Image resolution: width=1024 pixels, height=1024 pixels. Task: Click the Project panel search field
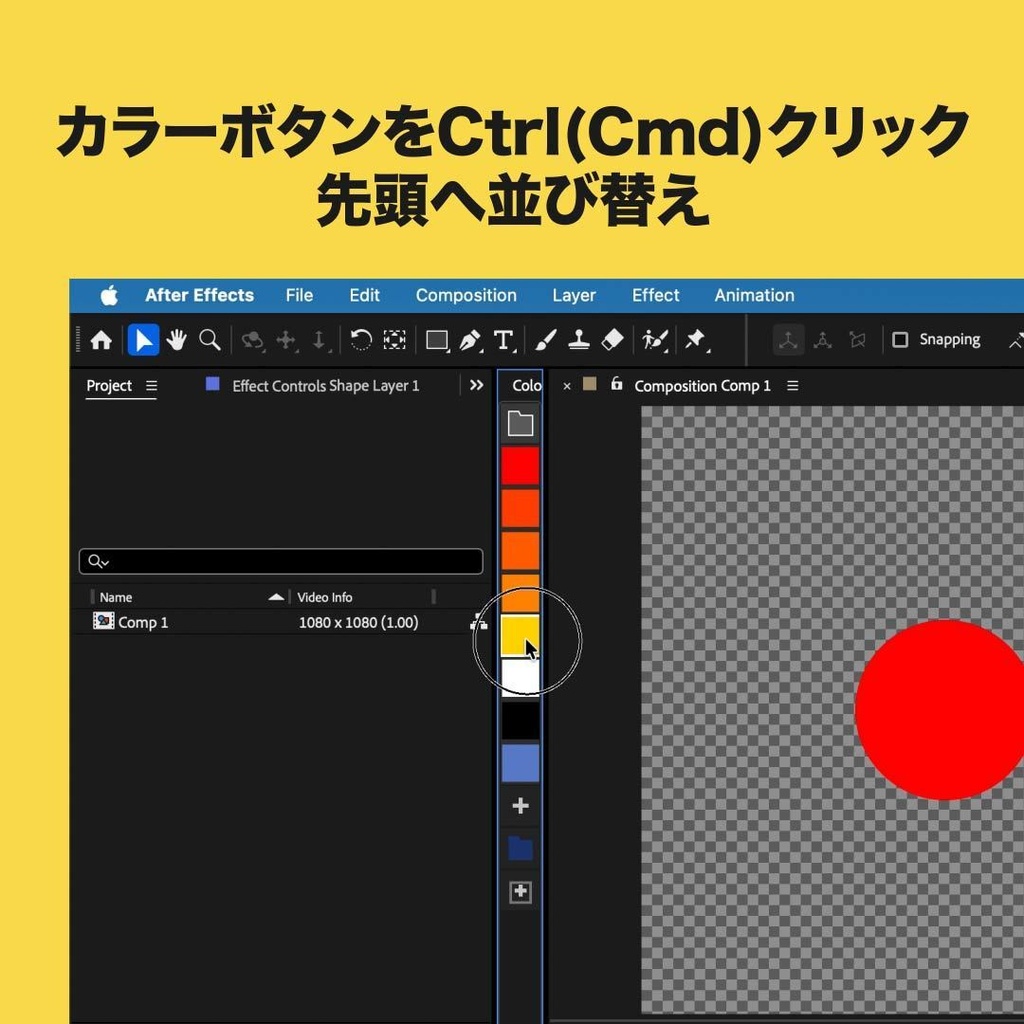tap(280, 561)
